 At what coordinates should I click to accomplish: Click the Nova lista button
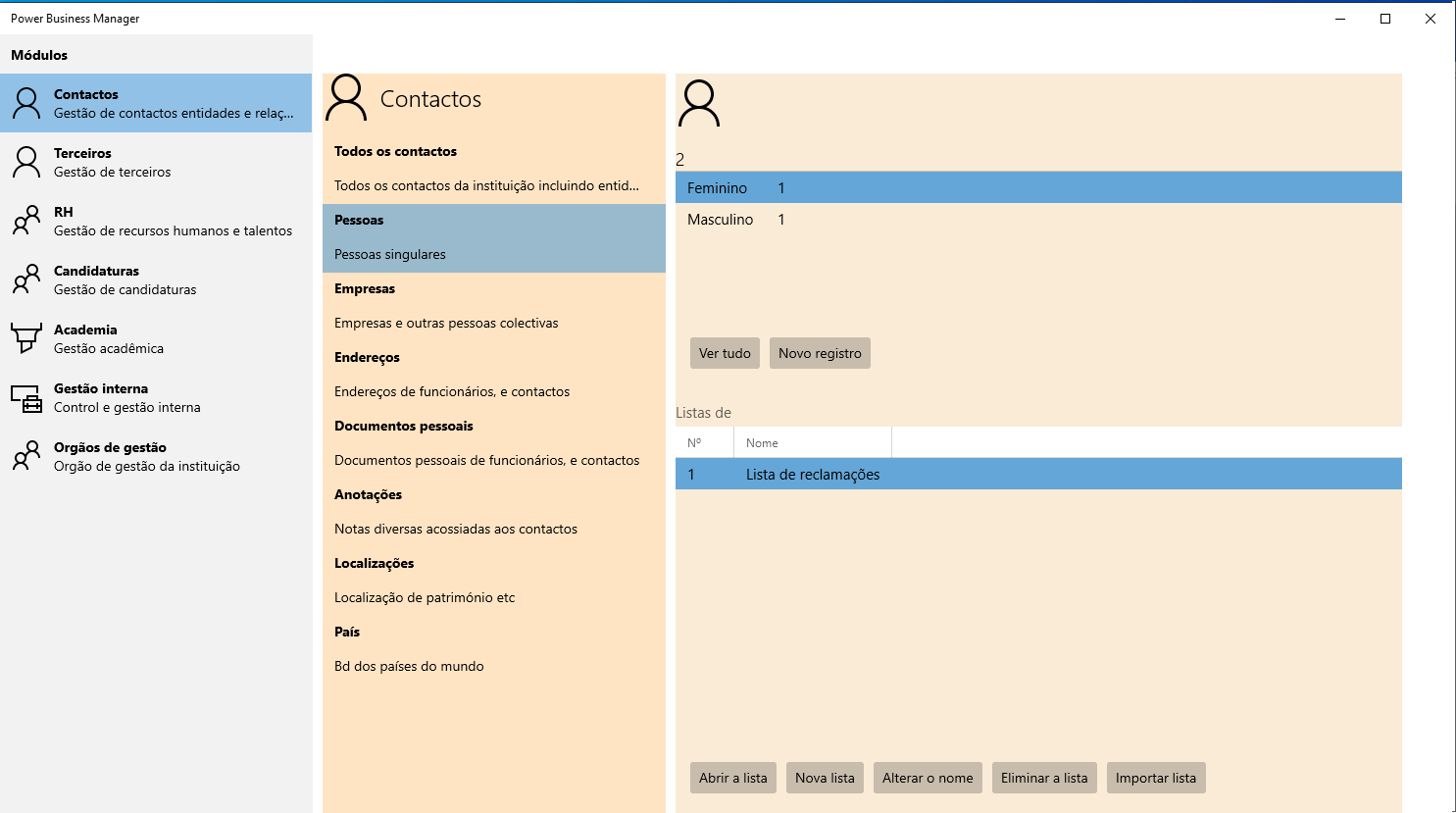(825, 778)
